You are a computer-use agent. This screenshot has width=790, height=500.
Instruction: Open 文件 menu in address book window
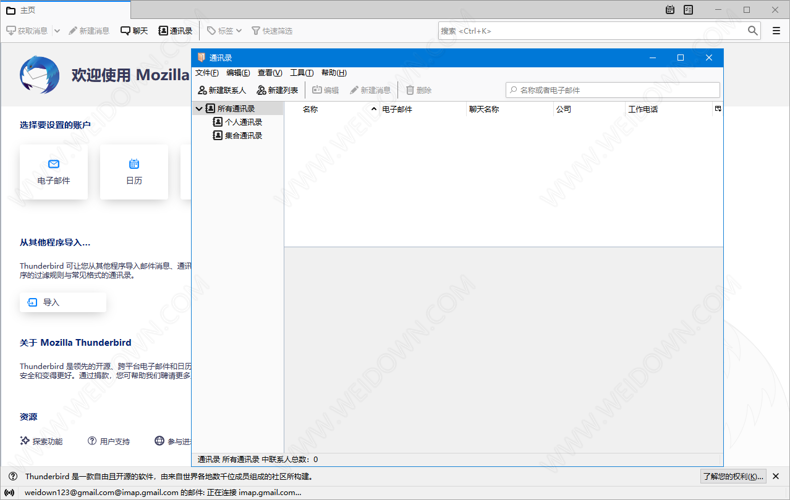[x=207, y=73]
